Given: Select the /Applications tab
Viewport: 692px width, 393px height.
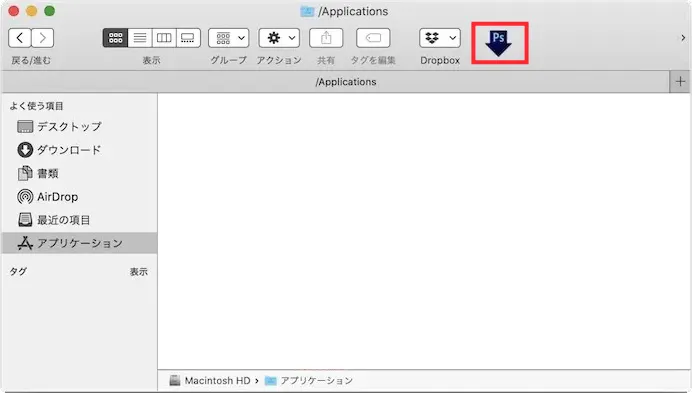Looking at the screenshot, I should (x=336, y=82).
